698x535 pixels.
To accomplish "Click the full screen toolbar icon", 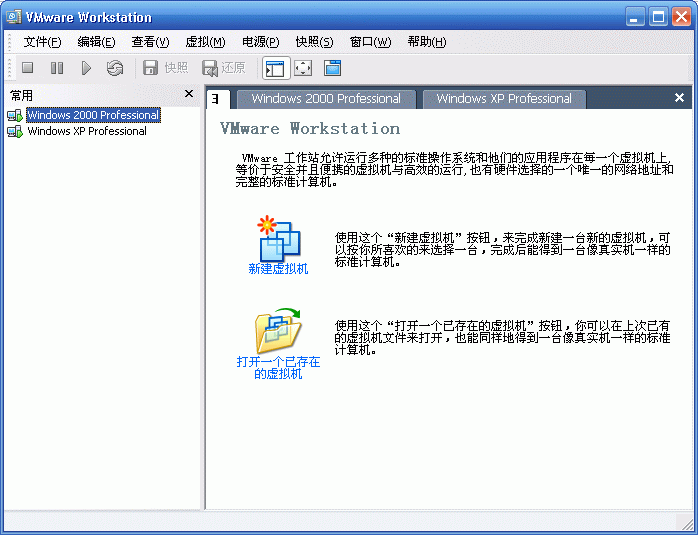I will [303, 68].
